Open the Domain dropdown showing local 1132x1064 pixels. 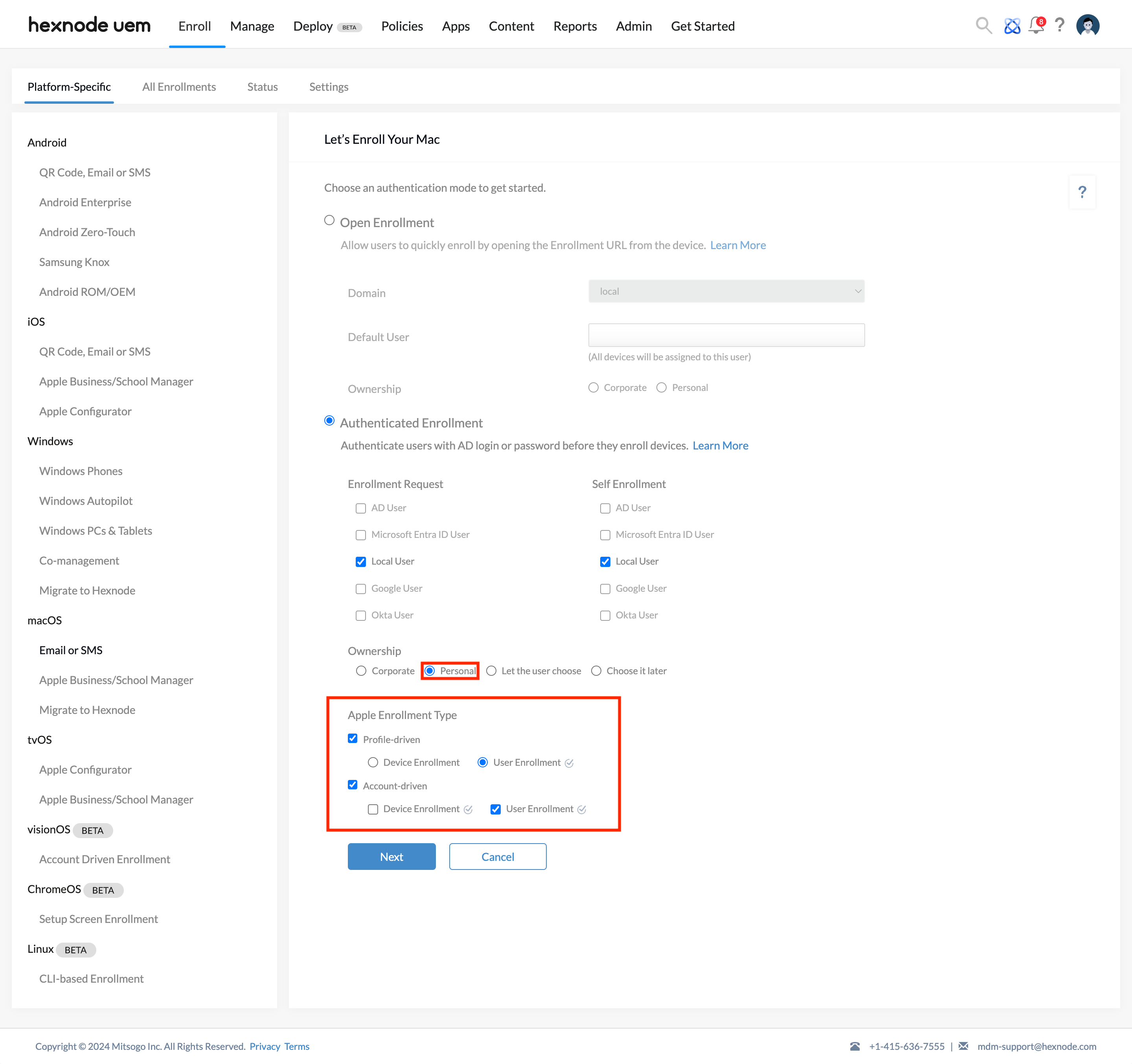coord(726,292)
